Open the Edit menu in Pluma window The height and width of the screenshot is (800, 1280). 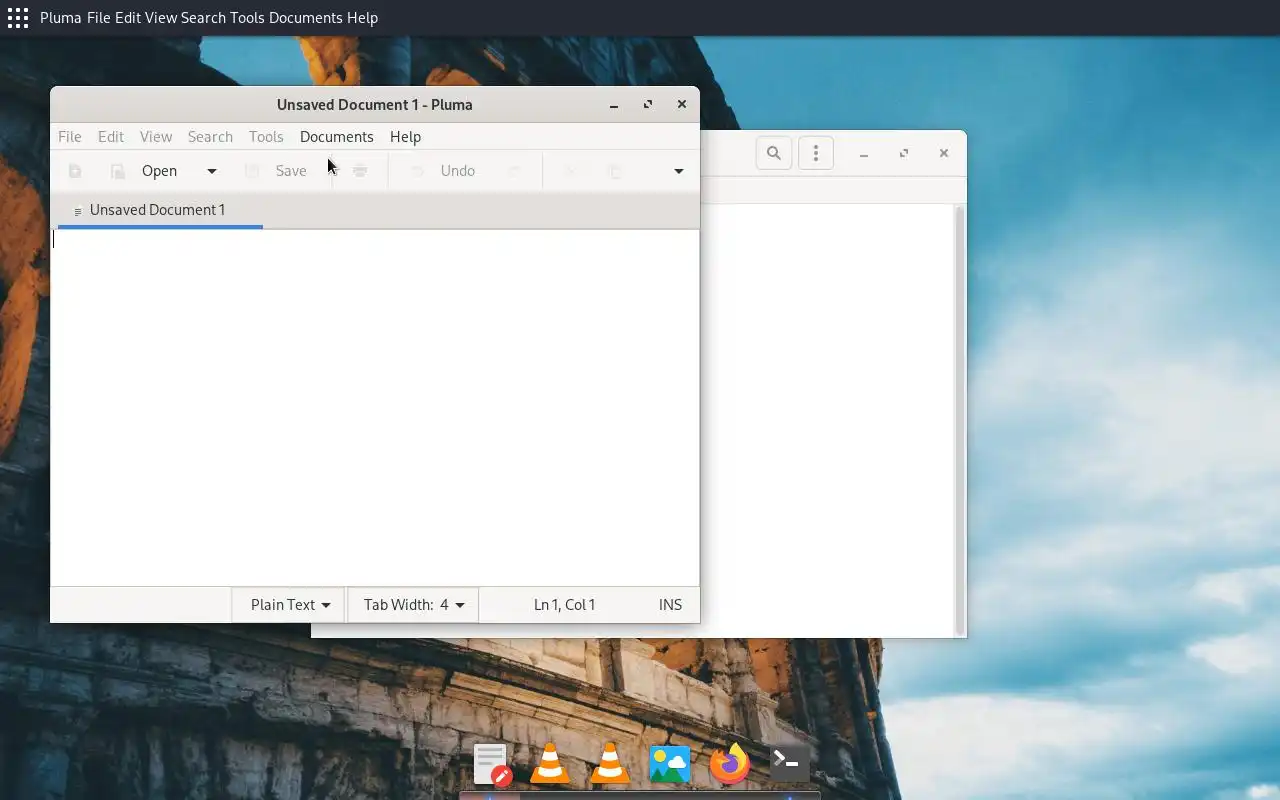[111, 137]
